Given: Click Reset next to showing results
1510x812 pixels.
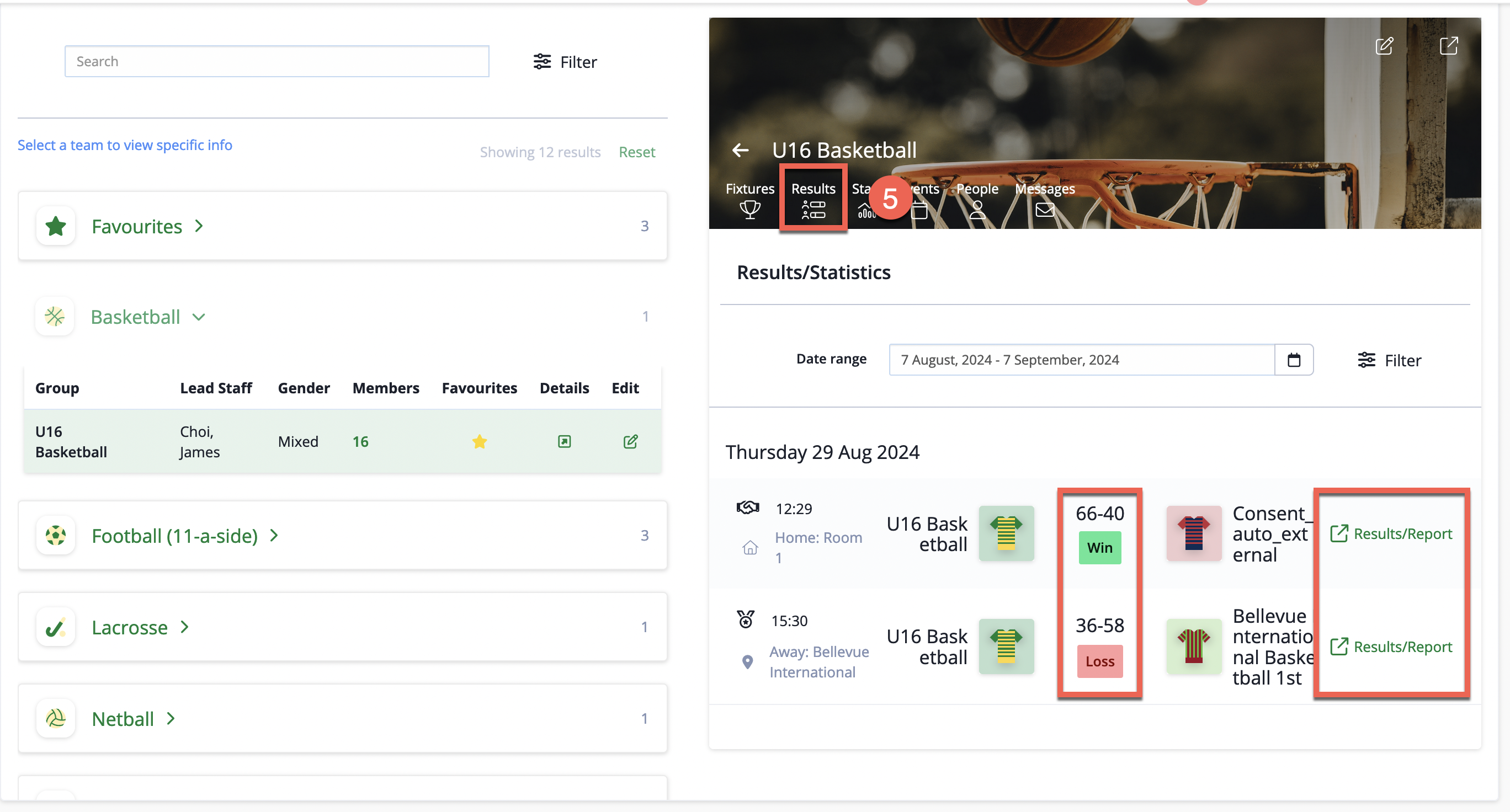Looking at the screenshot, I should click(636, 152).
